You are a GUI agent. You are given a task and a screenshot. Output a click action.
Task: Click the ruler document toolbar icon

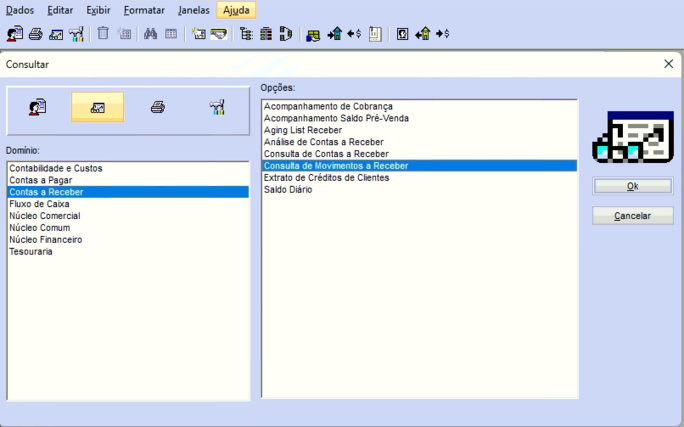375,34
